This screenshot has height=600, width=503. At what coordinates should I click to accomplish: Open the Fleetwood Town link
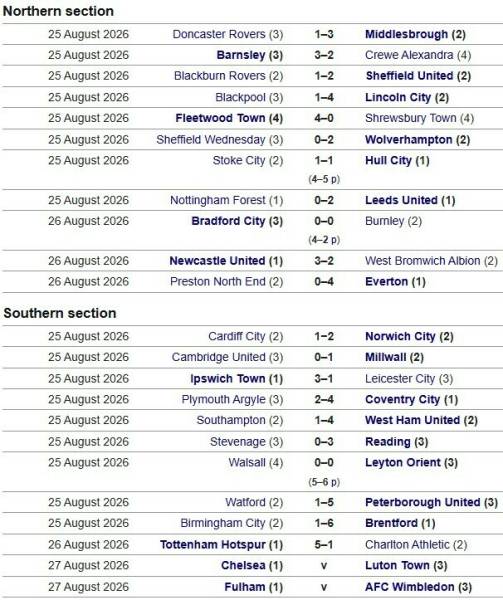220,118
